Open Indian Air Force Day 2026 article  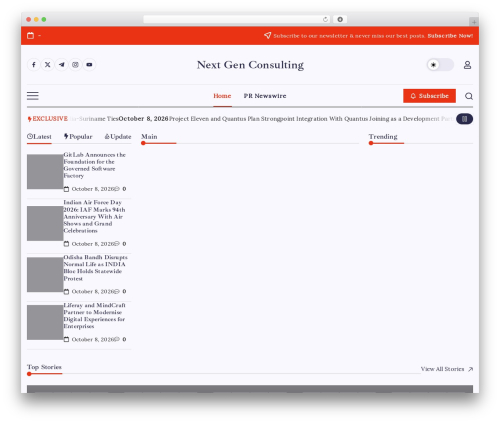tap(95, 216)
